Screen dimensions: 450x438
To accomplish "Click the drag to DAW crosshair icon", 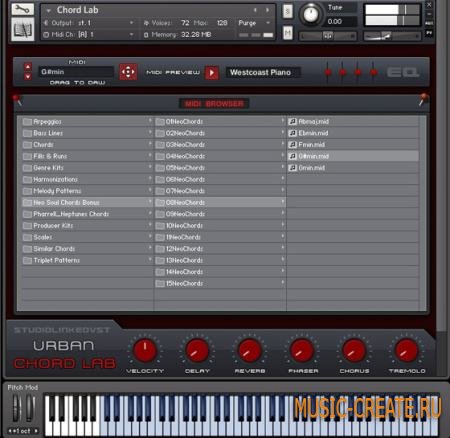I will pos(128,72).
